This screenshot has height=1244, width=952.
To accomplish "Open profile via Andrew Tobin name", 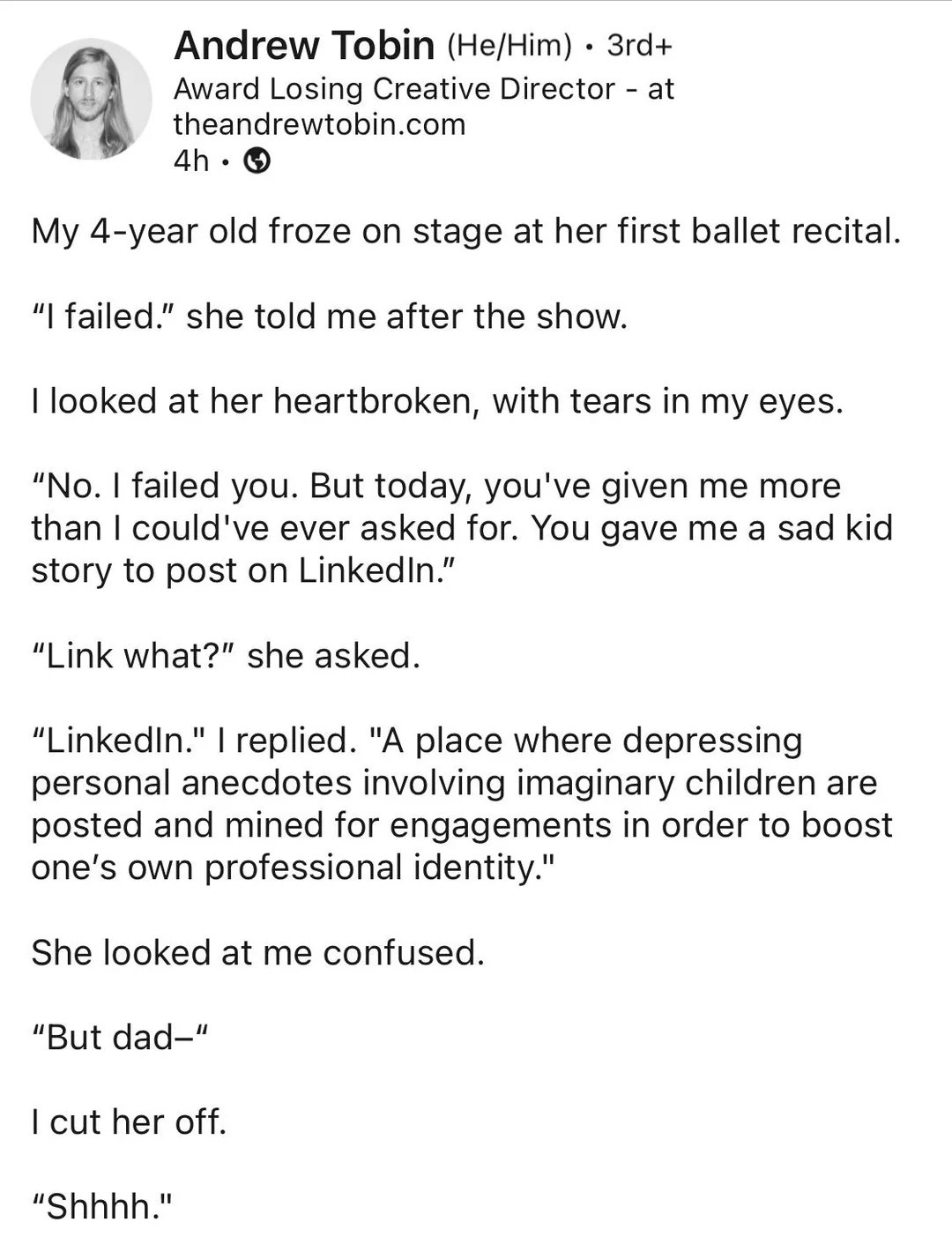I will click(x=304, y=45).
